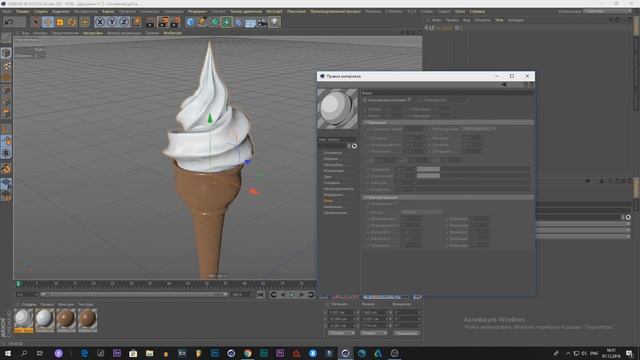Open the Файл menu in the main menu bar
Image resolution: width=640 pixels, height=360 pixels.
coord(7,11)
